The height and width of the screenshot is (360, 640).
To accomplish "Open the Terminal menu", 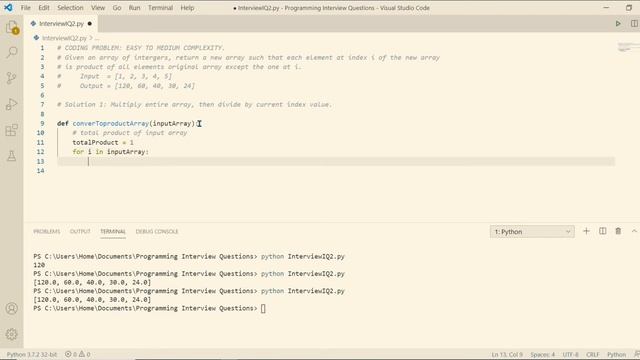I will click(x=160, y=8).
